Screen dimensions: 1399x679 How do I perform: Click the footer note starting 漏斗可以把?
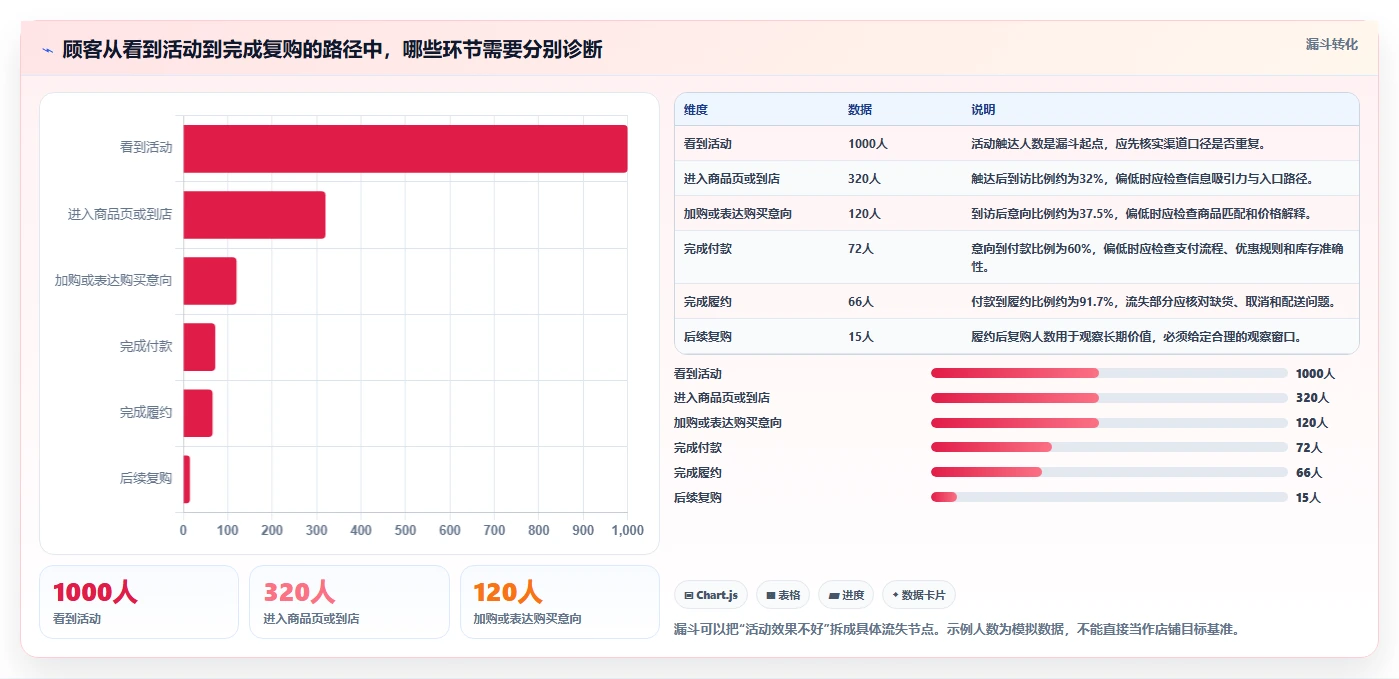click(x=957, y=630)
